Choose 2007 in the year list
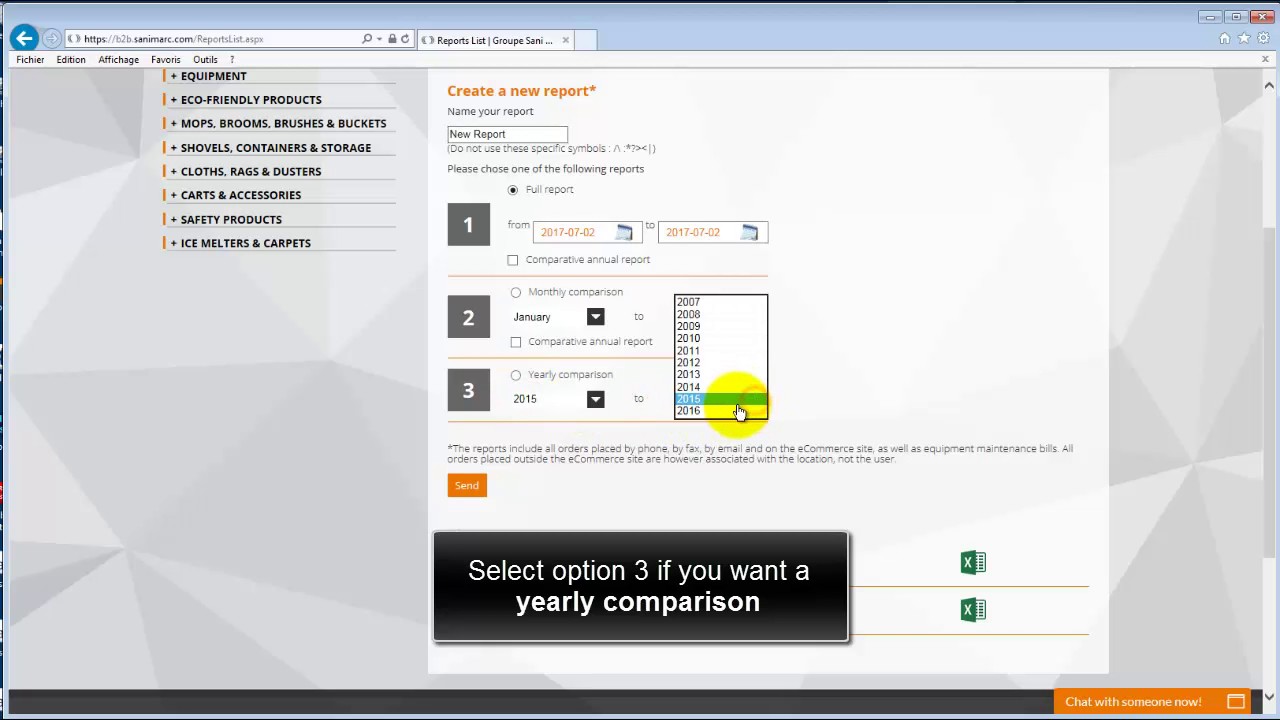 (x=721, y=302)
